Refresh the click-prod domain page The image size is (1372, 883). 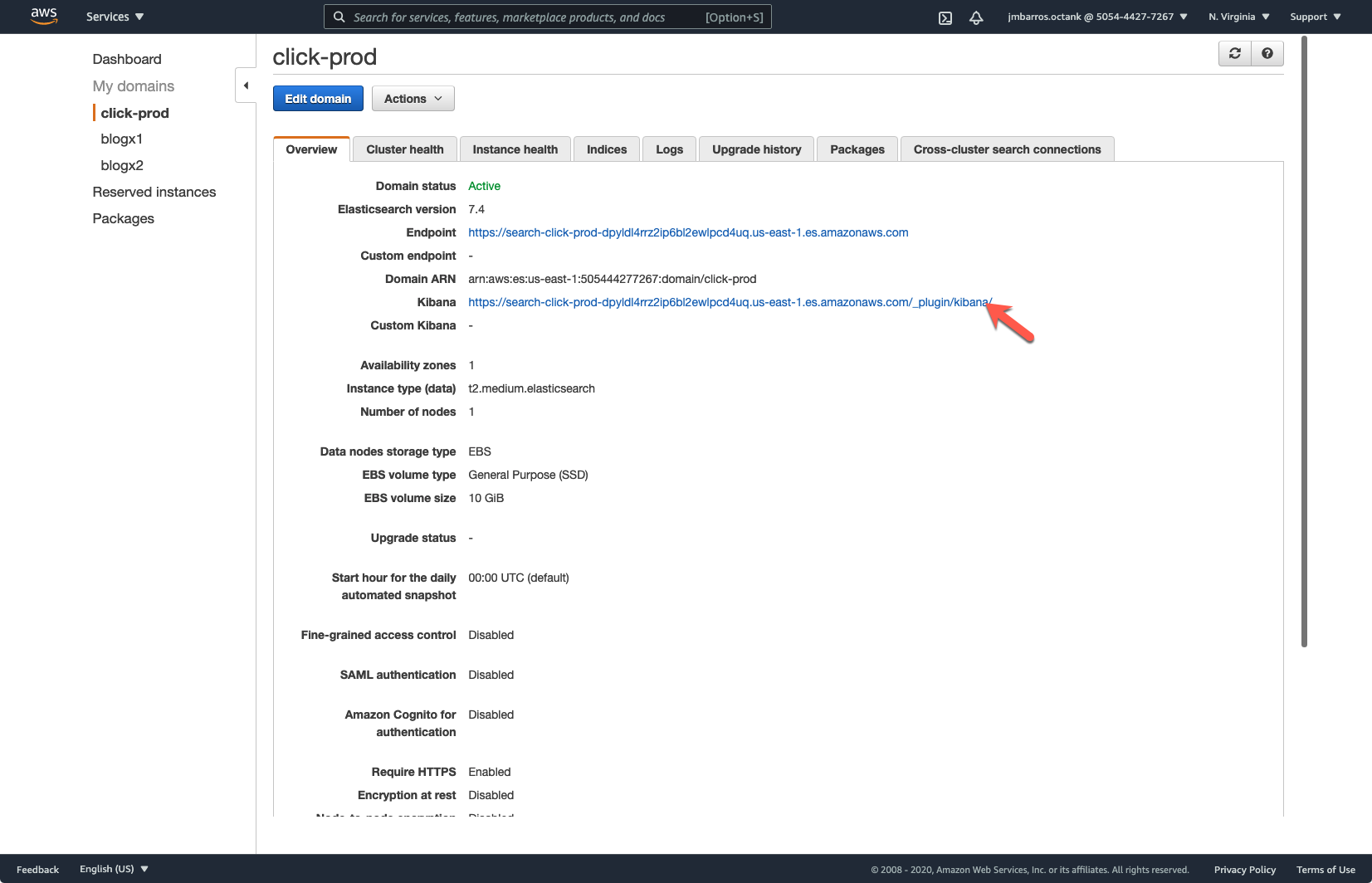pos(1235,53)
